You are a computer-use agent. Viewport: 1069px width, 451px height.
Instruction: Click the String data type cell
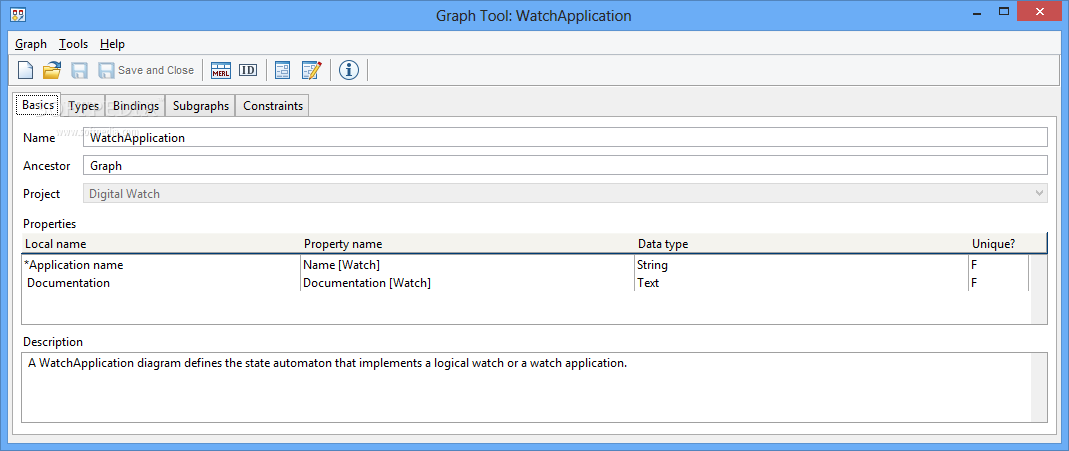pyautogui.click(x=801, y=265)
